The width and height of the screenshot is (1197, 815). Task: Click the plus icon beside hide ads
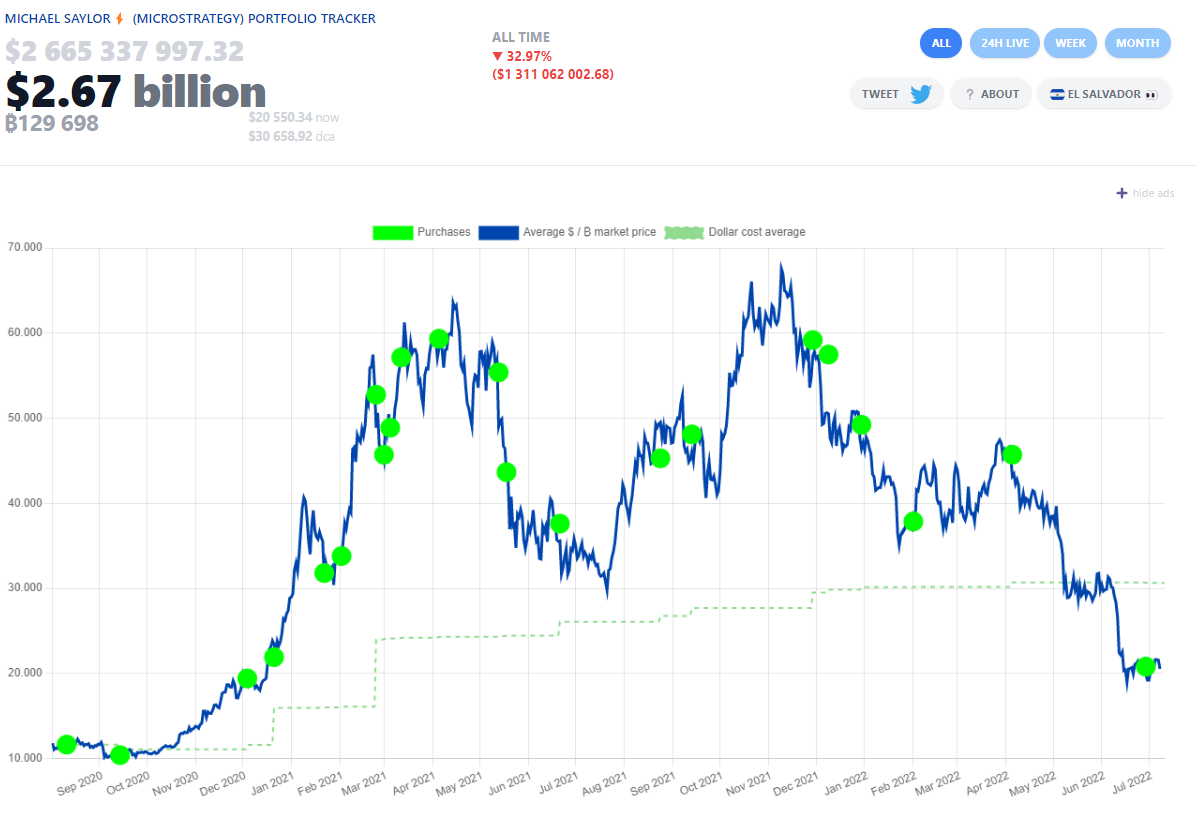tap(1121, 193)
